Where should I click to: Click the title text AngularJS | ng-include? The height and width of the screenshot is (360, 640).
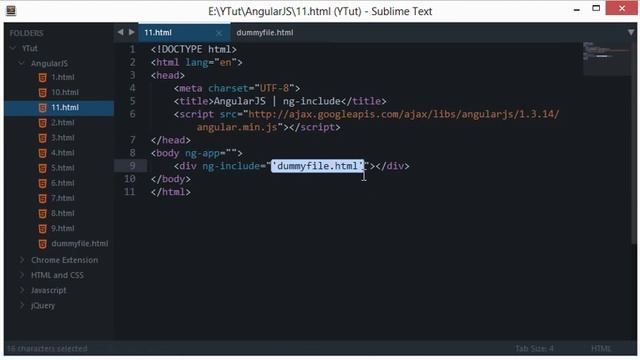(x=277, y=101)
